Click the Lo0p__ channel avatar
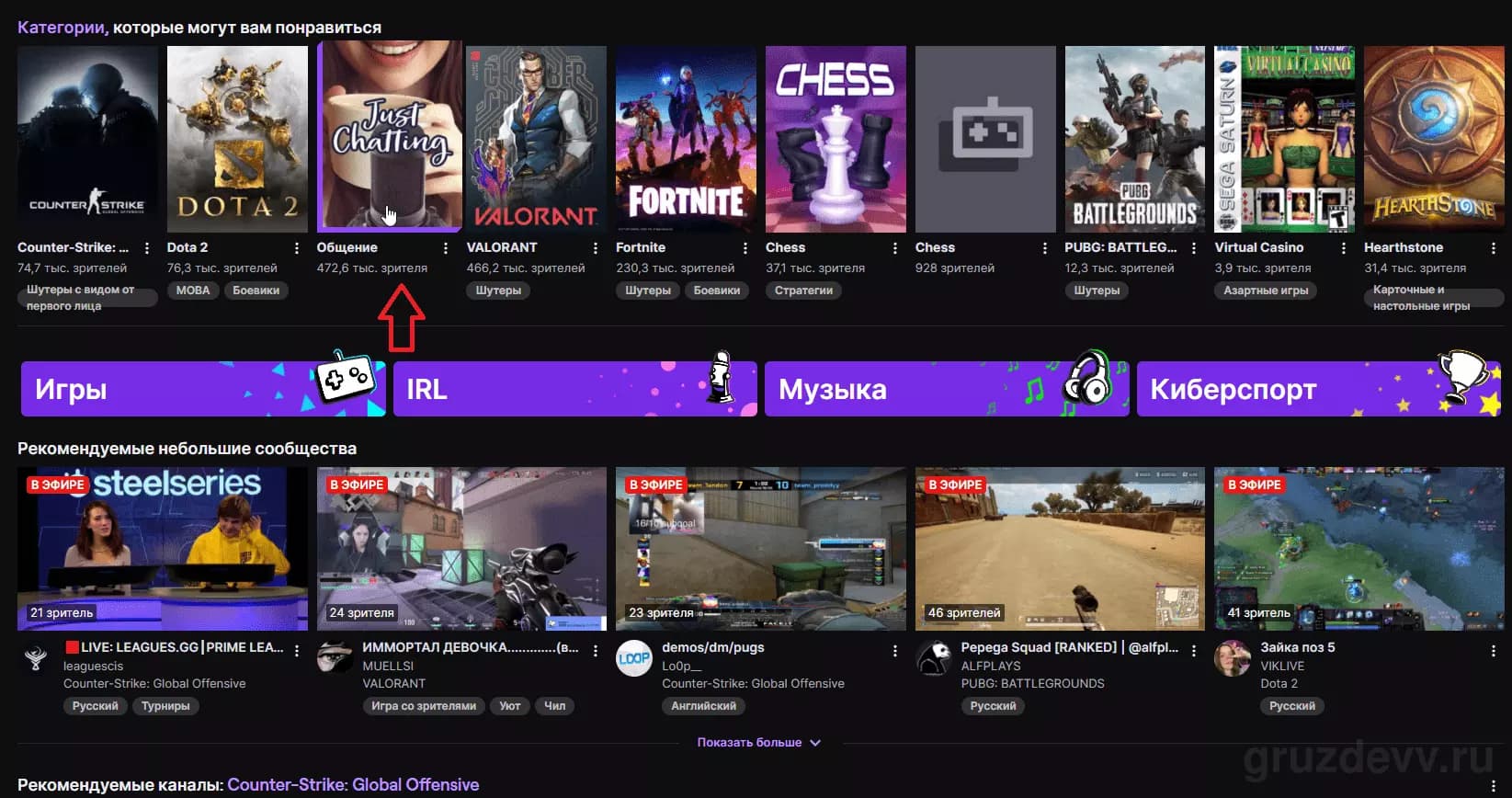This screenshot has width=1512, height=798. [x=634, y=658]
